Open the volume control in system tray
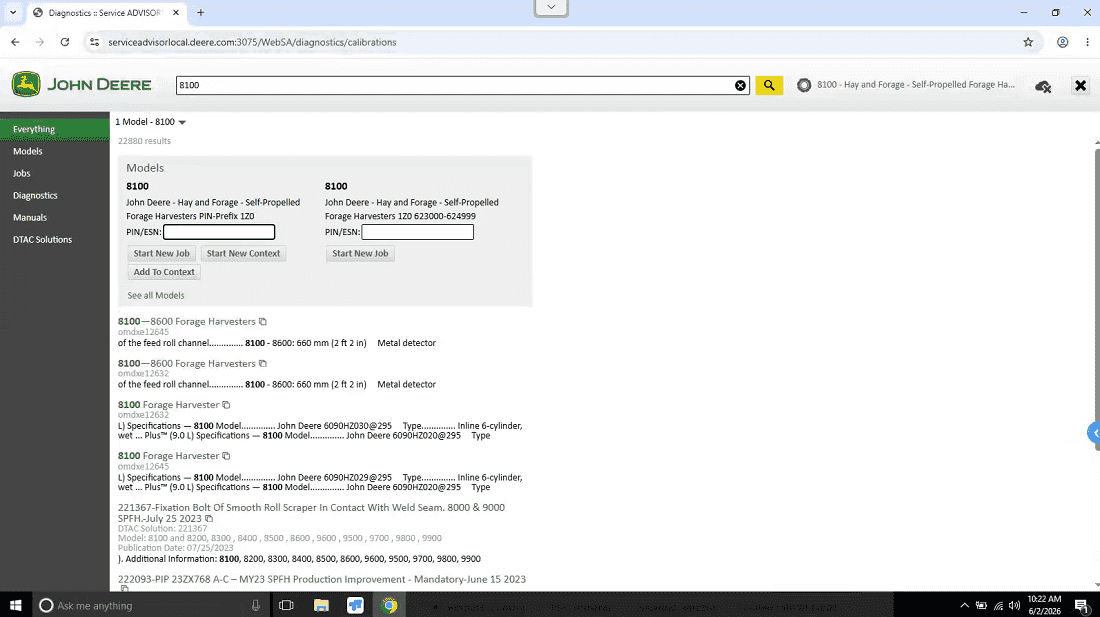The width and height of the screenshot is (1100, 617). coord(1014,606)
